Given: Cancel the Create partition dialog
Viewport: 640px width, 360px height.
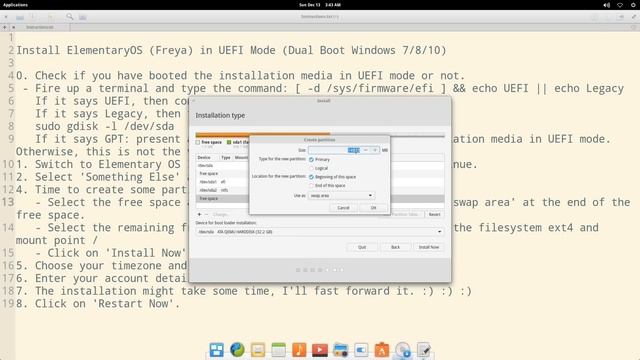Looking at the screenshot, I should click(343, 208).
